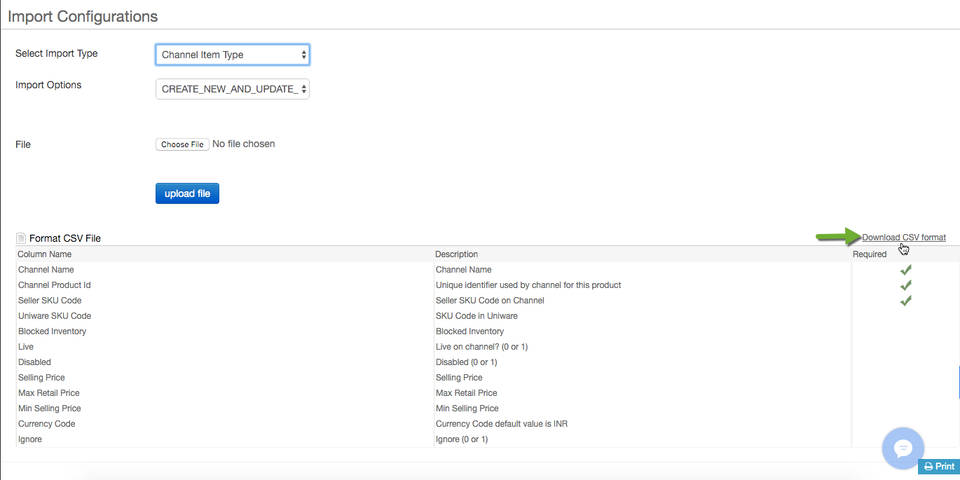
Task: Click the Currency Code column name cell
Action: point(47,424)
